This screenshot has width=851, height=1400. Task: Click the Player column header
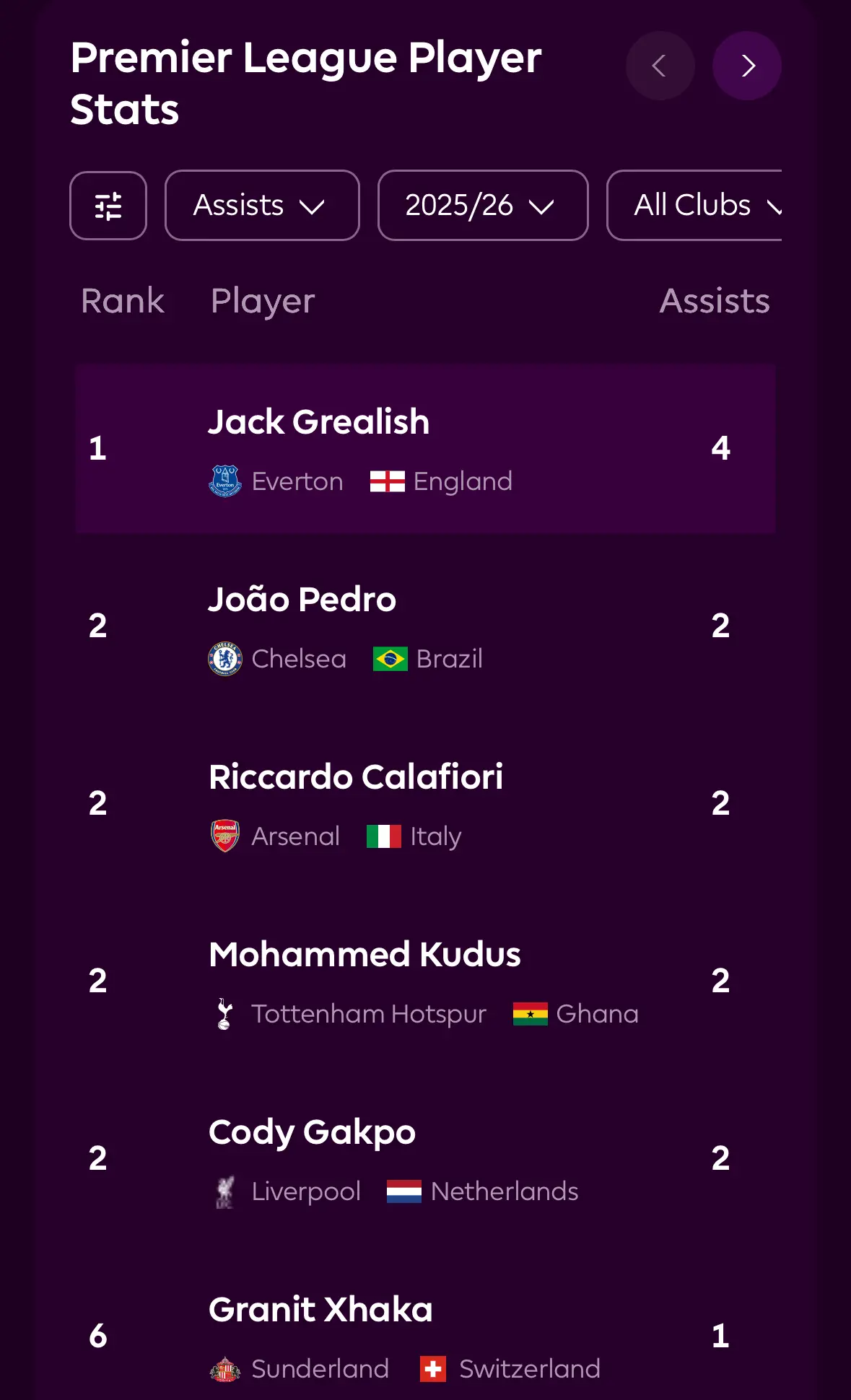(x=263, y=301)
